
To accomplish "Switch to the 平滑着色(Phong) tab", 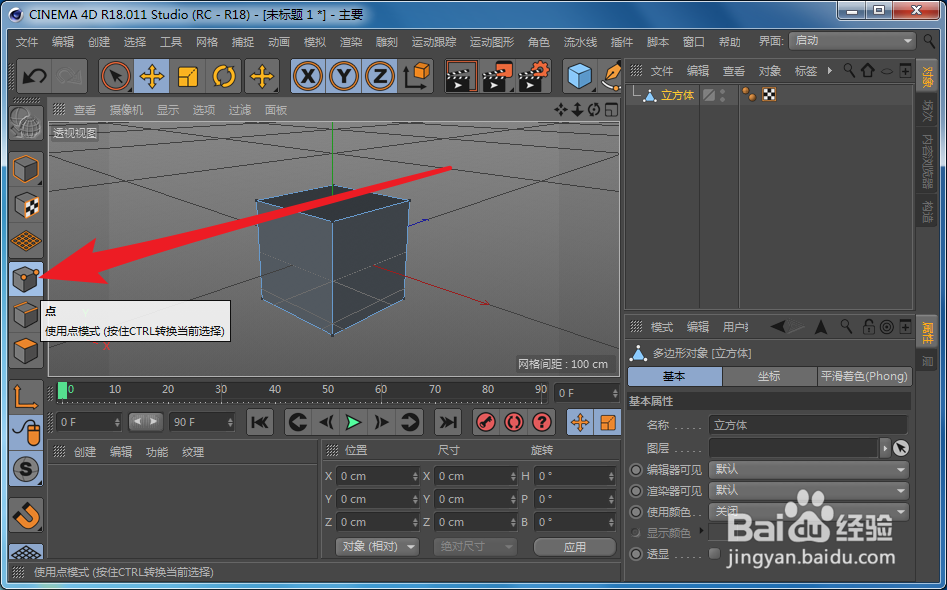I will (864, 376).
